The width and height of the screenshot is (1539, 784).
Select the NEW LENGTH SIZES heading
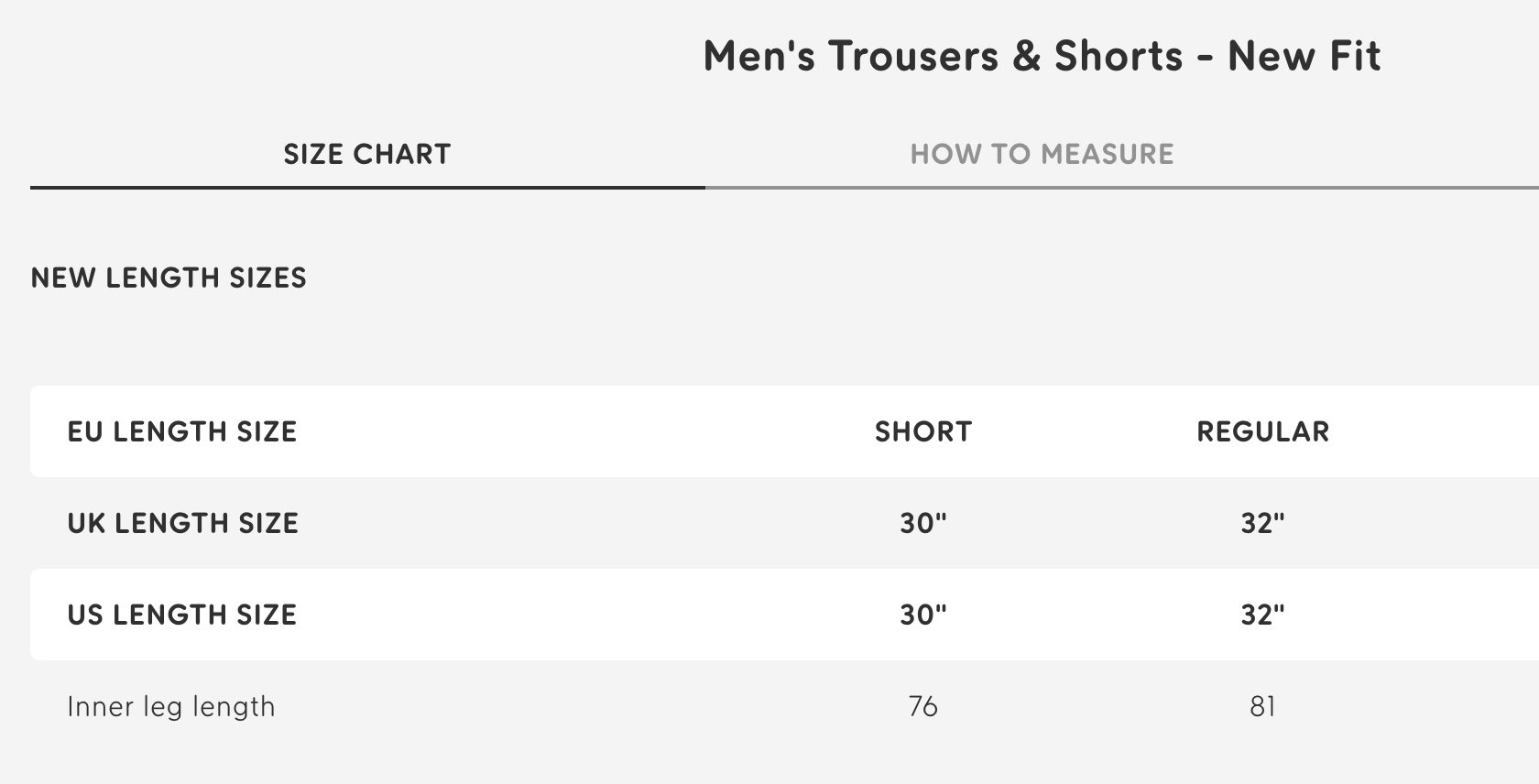pos(169,278)
